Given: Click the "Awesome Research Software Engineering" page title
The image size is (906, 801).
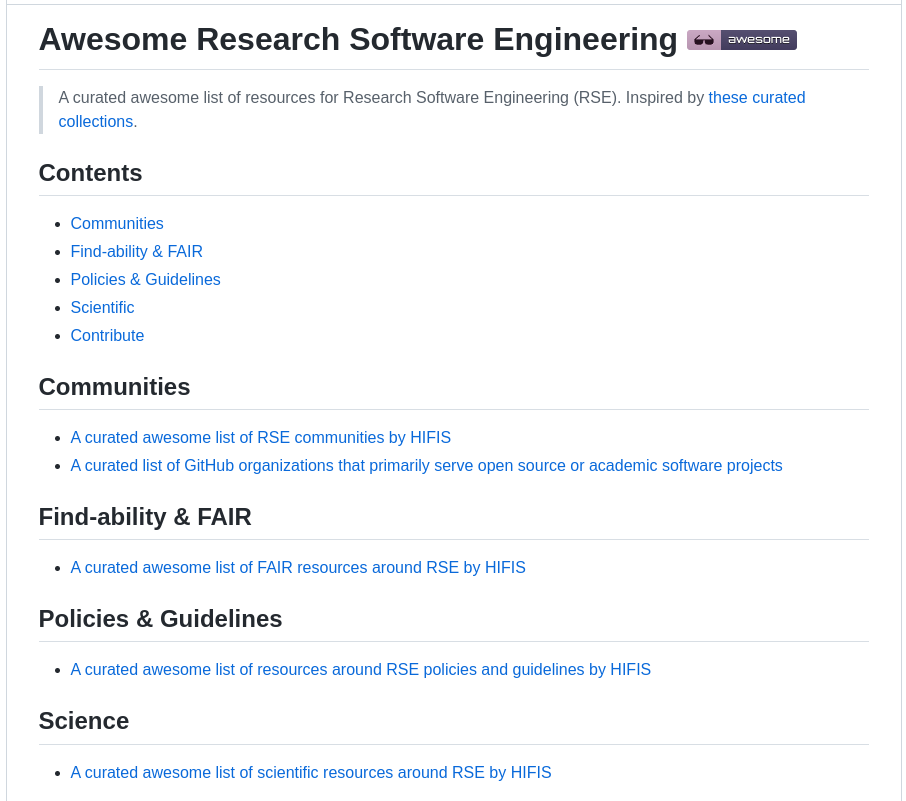Looking at the screenshot, I should [x=357, y=40].
